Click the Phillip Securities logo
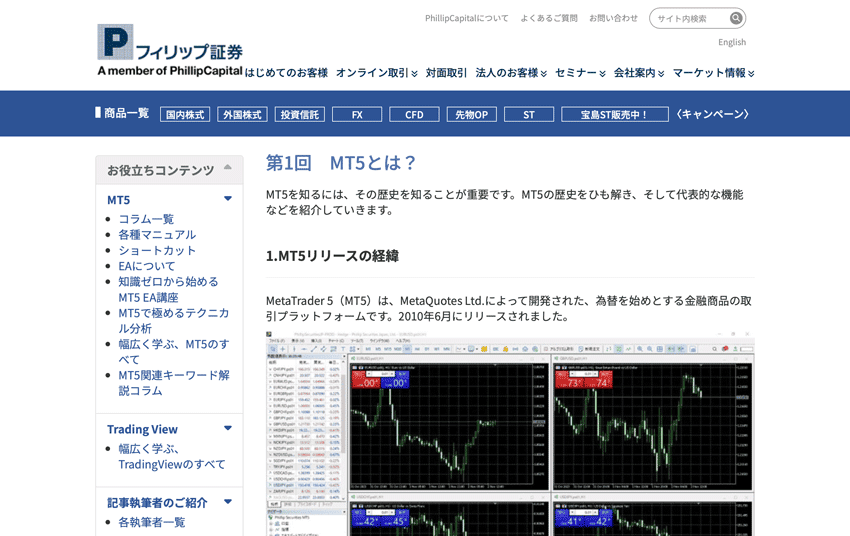The width and height of the screenshot is (850, 536). coord(170,50)
